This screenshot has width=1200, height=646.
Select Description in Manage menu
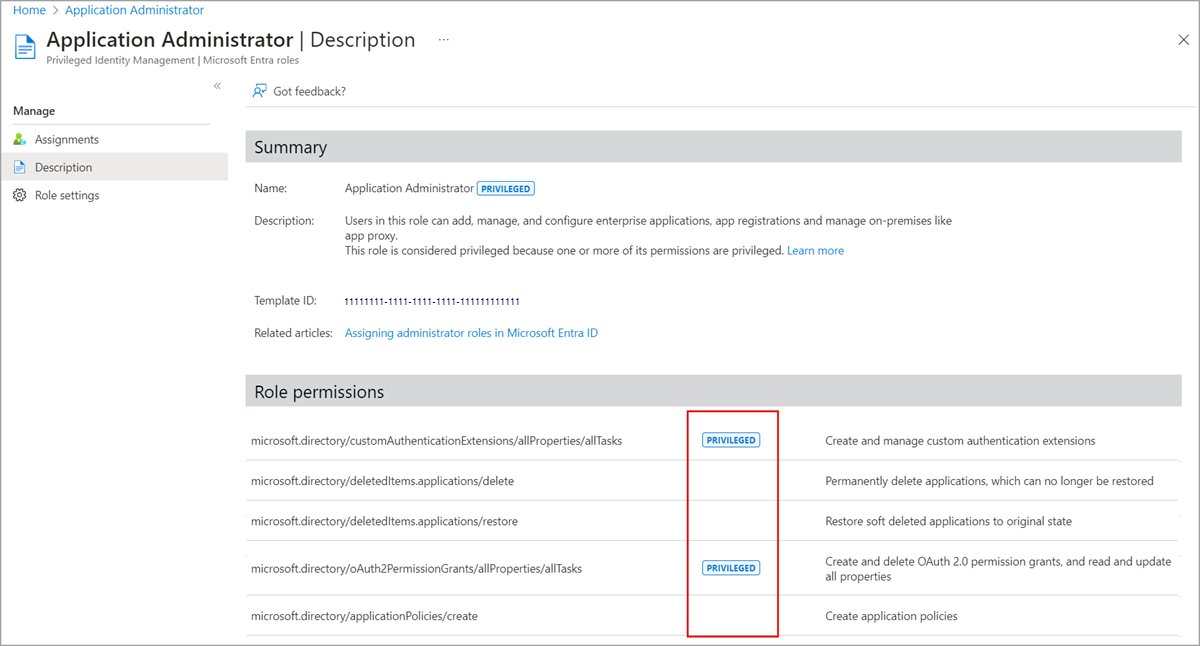pyautogui.click(x=63, y=167)
